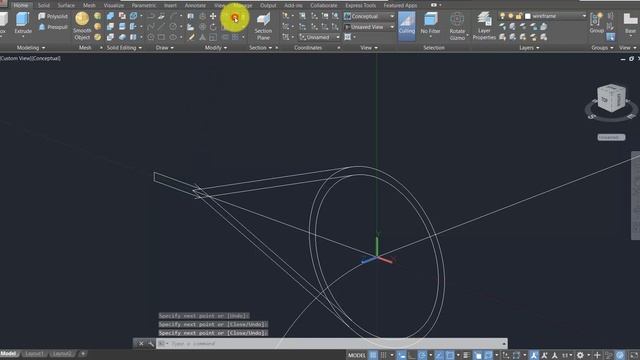Click the clean screen icon in status bar
The width and height of the screenshot is (640, 360).
coord(634,356)
